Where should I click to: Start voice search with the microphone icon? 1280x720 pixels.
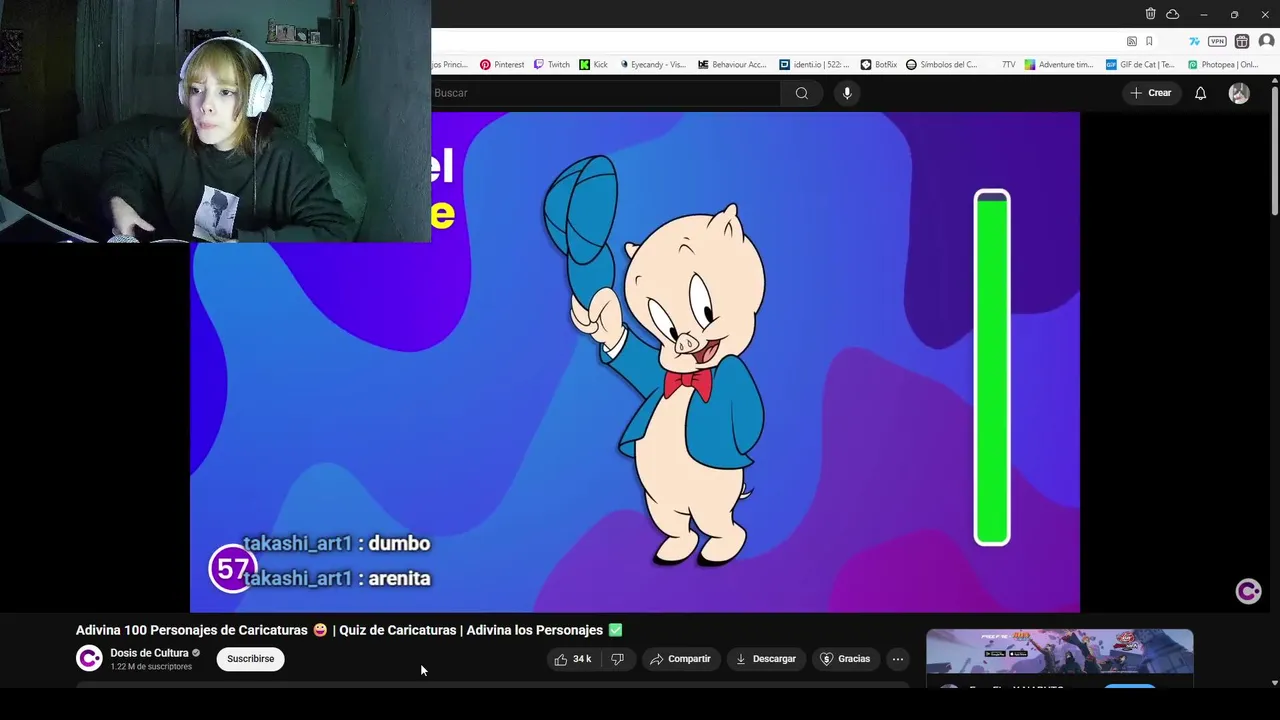point(847,93)
